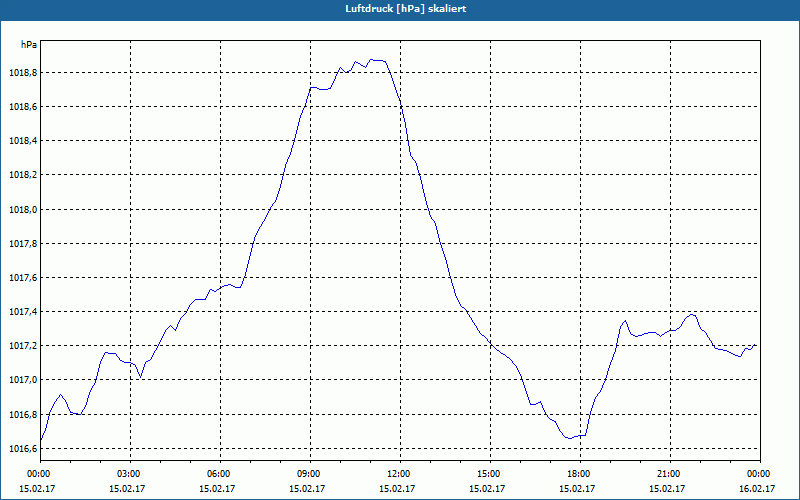Viewport: 800px width, 500px height.
Task: Click the 15:00 time axis label
Action: (x=490, y=474)
